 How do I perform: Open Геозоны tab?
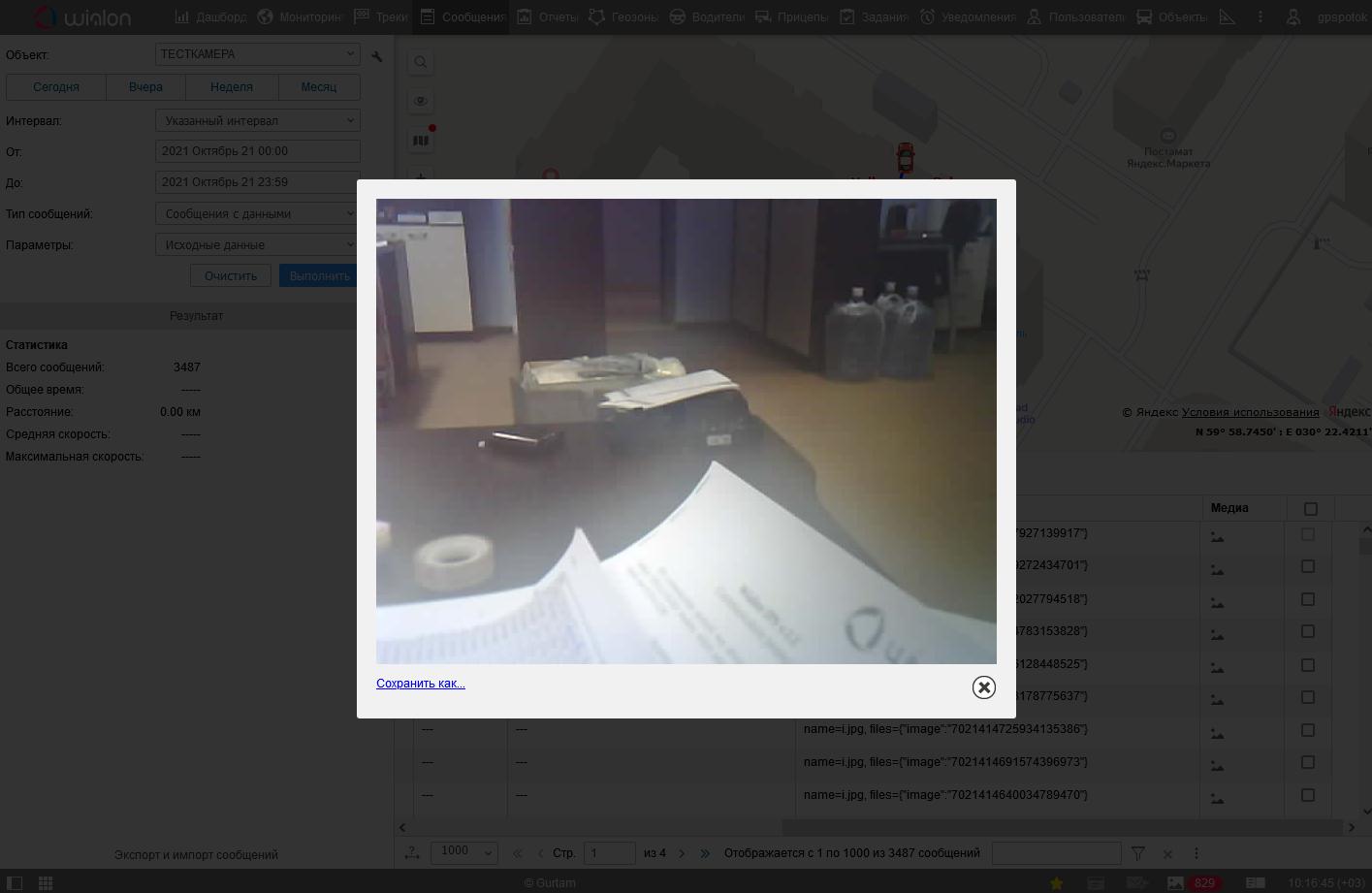623,16
